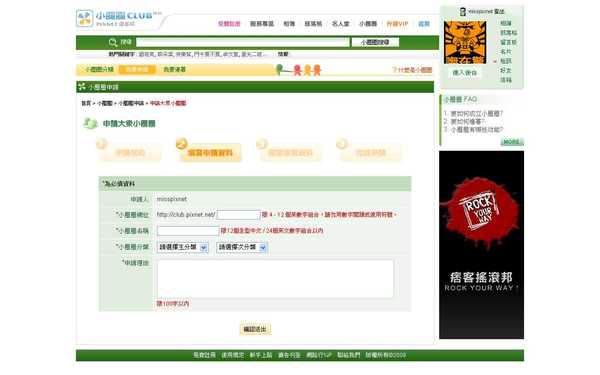This screenshot has width=600, height=375.
Task: Select the highlighted orange sub-navigation tab
Action: coord(137,70)
